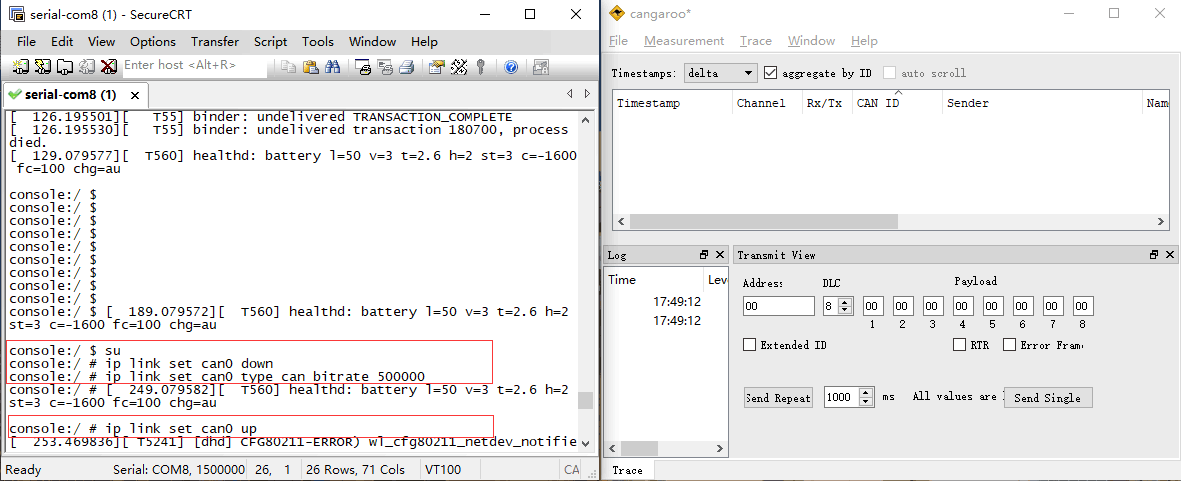Screen dimensions: 1181x481
Task: Open the Script menu in SecureCRT
Action: tap(270, 41)
